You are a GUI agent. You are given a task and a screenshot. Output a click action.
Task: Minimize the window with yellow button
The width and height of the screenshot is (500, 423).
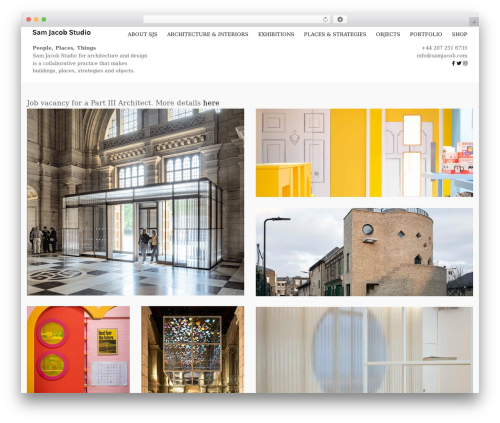click(x=36, y=20)
